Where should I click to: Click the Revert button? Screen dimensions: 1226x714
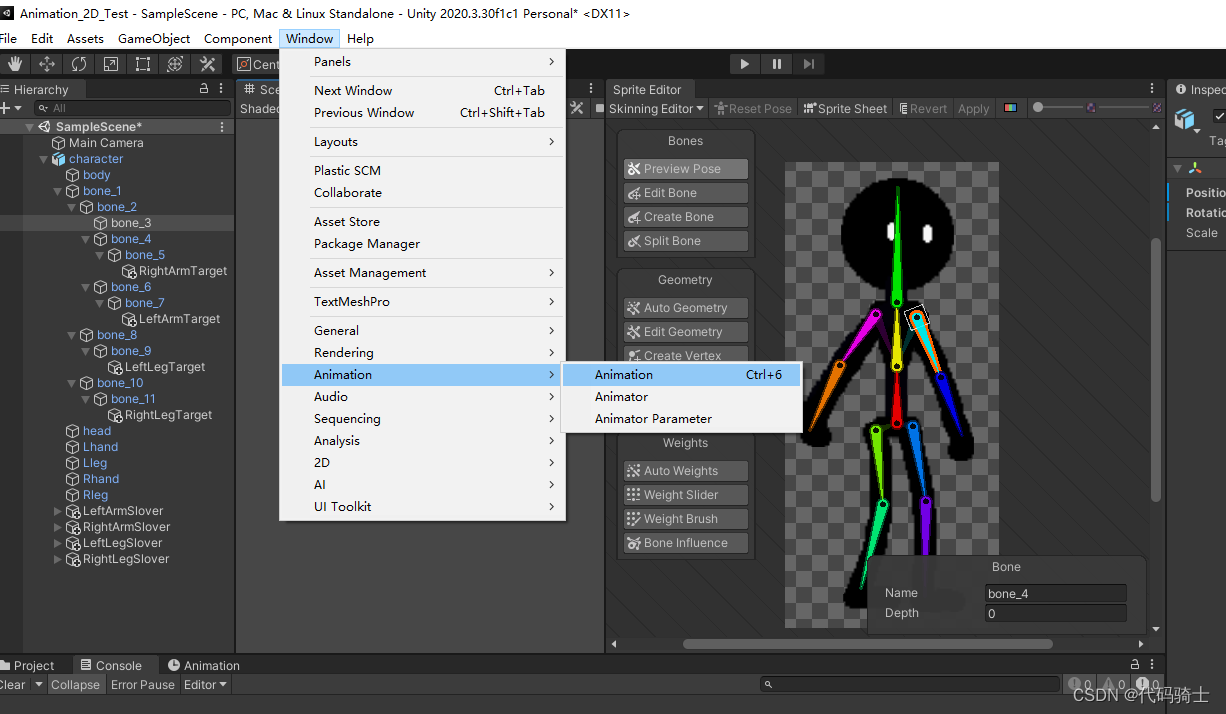(922, 108)
